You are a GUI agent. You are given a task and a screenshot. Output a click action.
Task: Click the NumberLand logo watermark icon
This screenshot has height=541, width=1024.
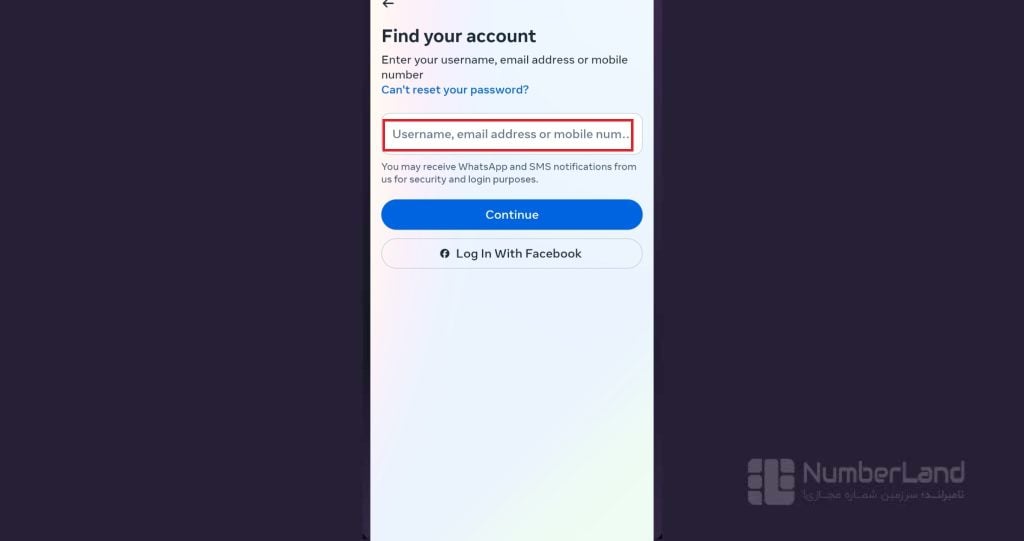coord(771,482)
